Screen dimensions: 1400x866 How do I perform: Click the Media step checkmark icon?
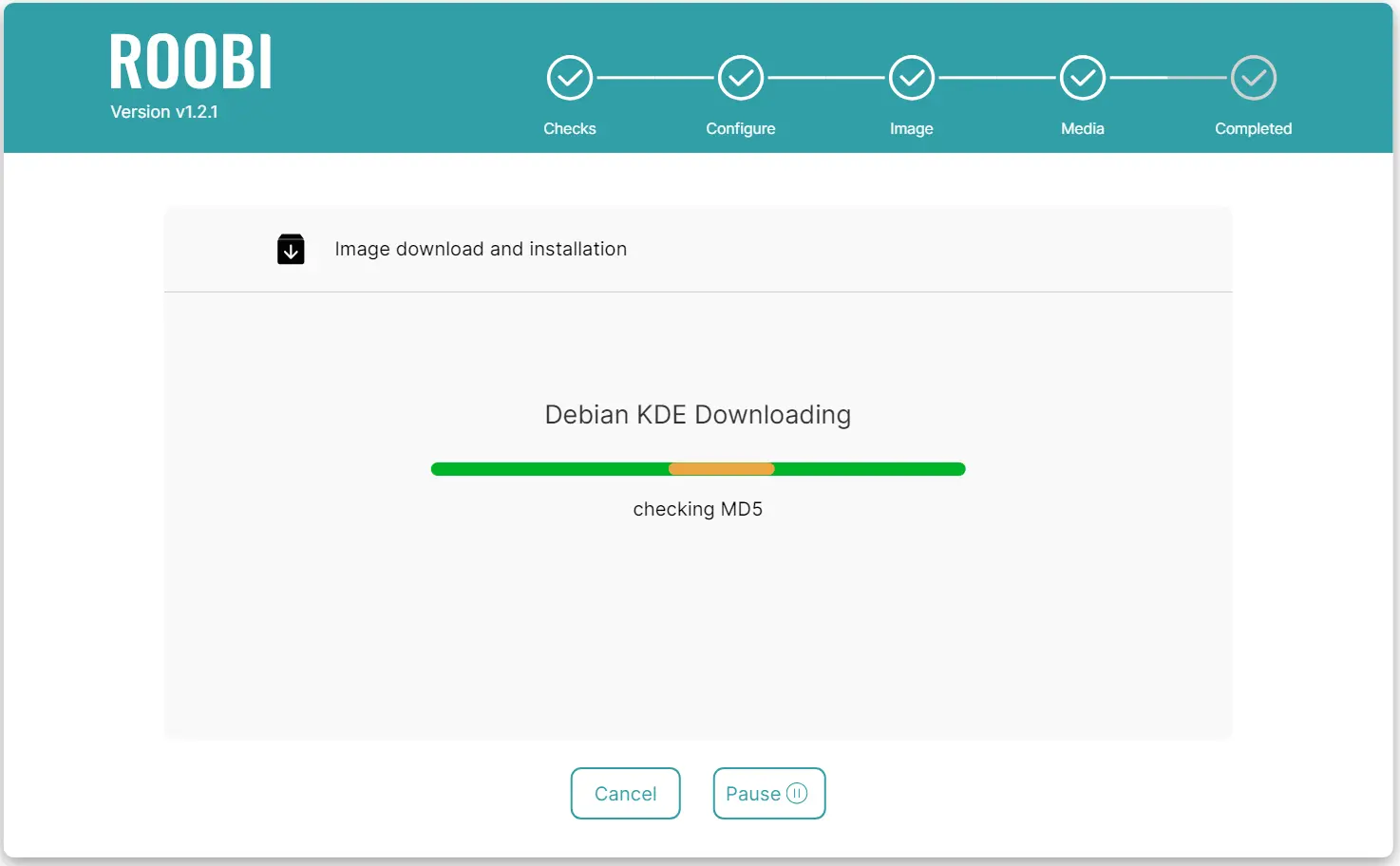[1083, 78]
